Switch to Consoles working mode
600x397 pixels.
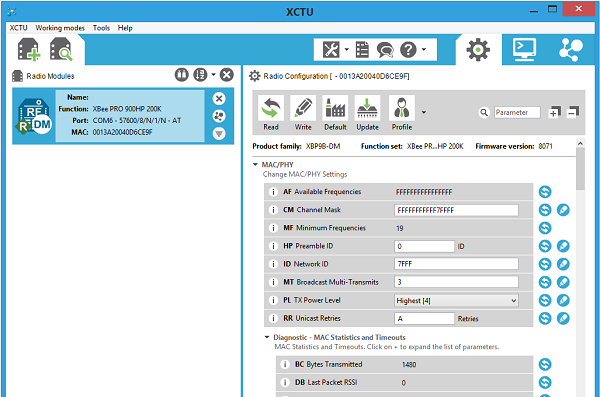[x=524, y=50]
